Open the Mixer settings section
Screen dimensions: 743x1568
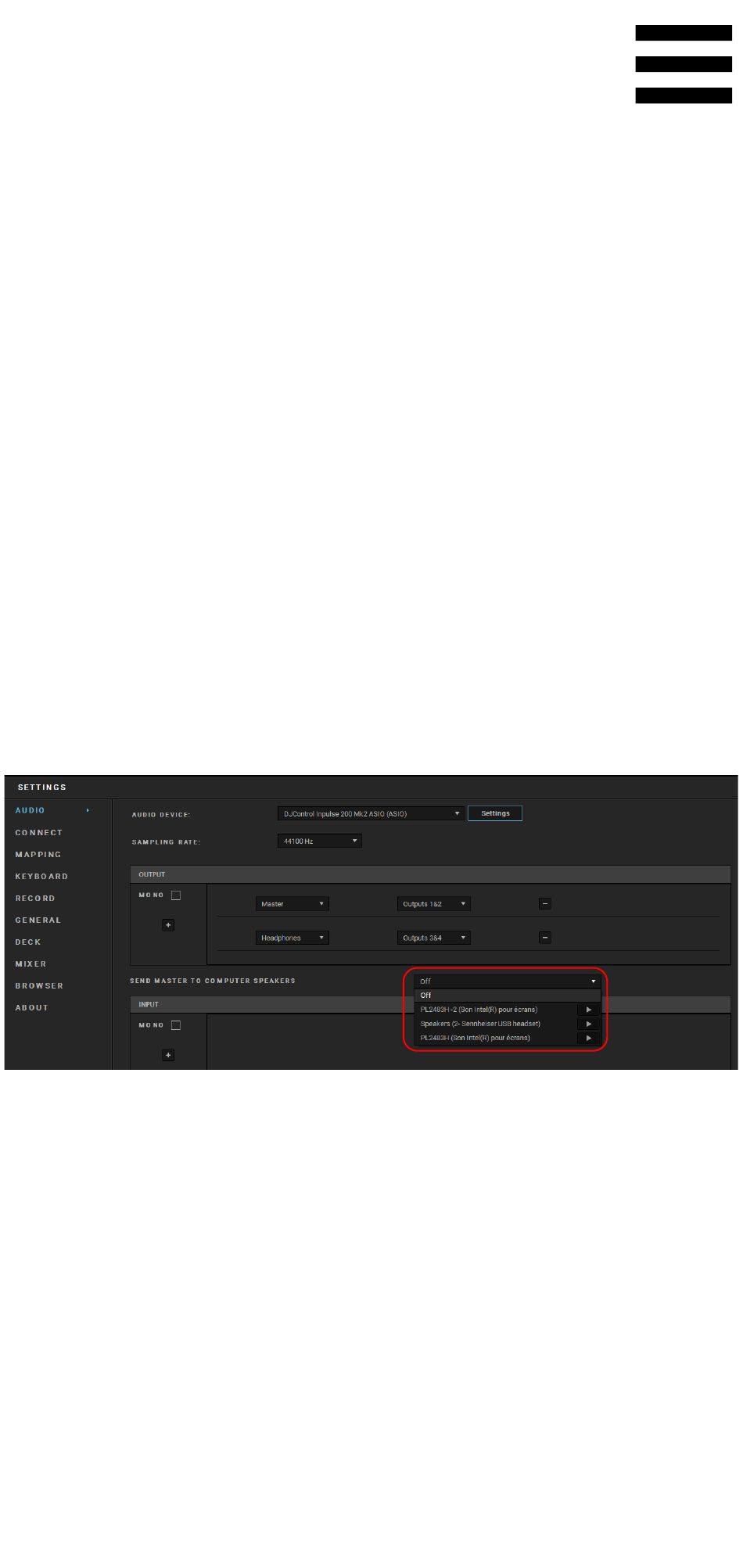pos(31,964)
